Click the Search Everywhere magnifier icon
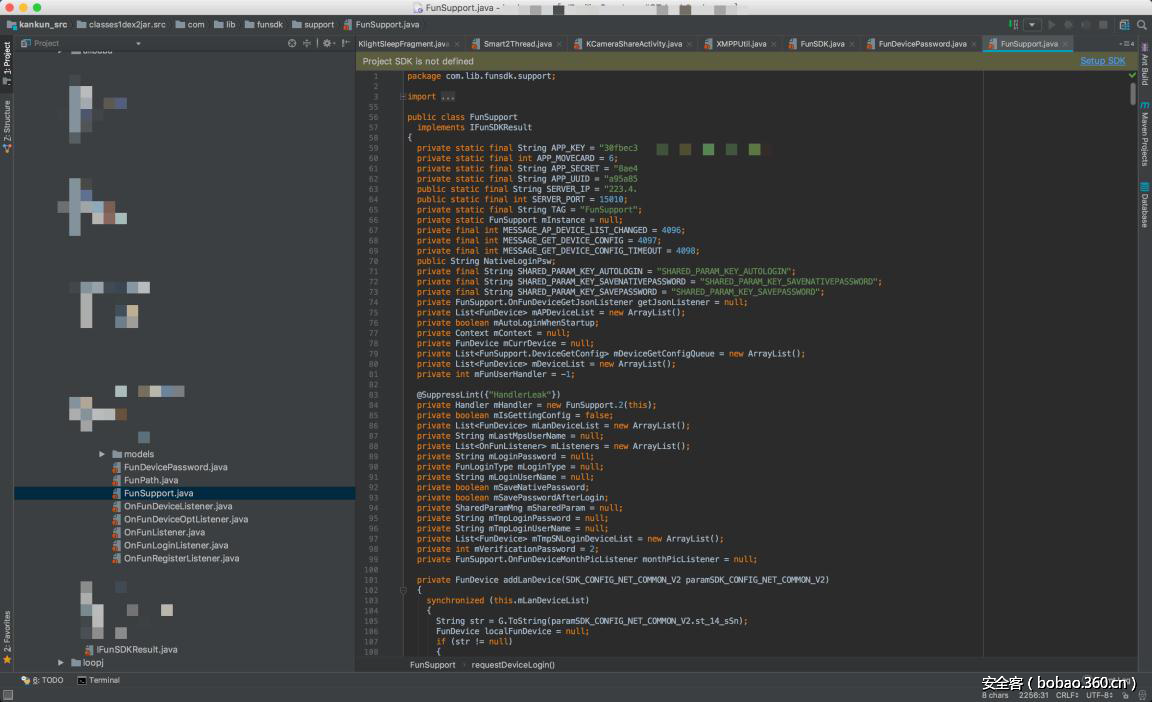This screenshot has width=1152, height=702. click(x=1141, y=24)
